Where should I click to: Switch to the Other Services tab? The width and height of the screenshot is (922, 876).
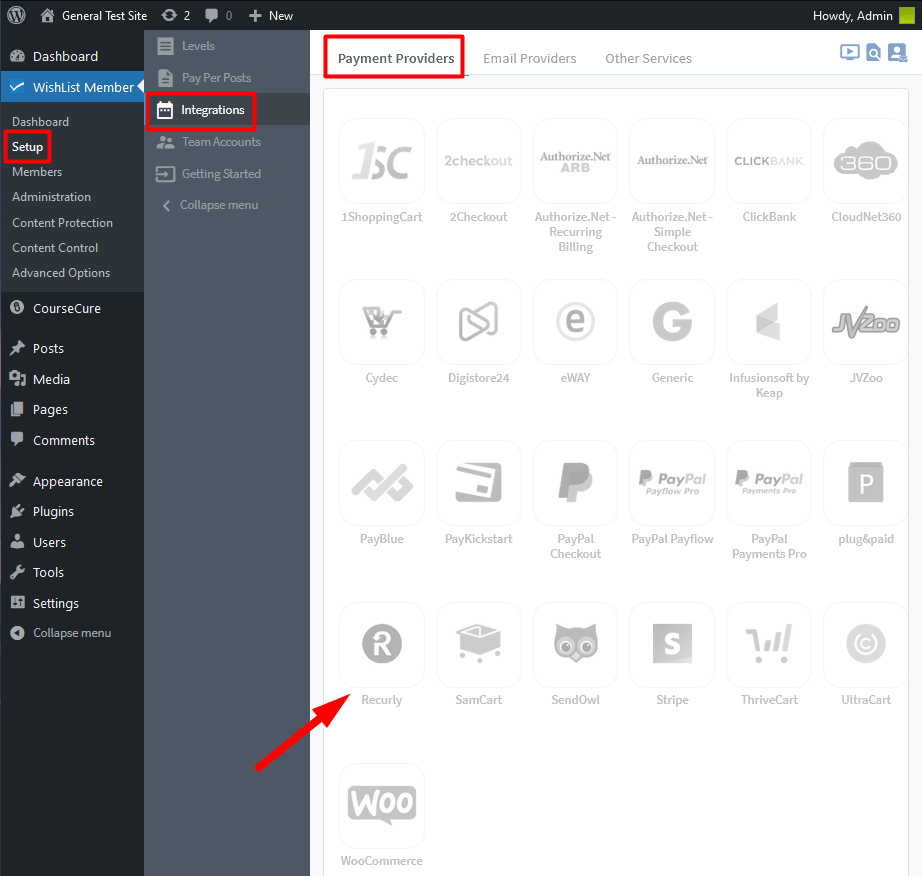648,58
